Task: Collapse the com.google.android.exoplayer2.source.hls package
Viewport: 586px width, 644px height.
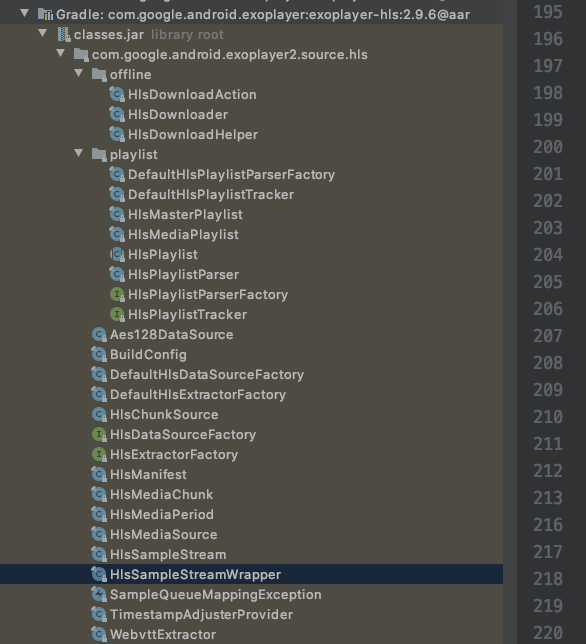Action: (x=61, y=53)
